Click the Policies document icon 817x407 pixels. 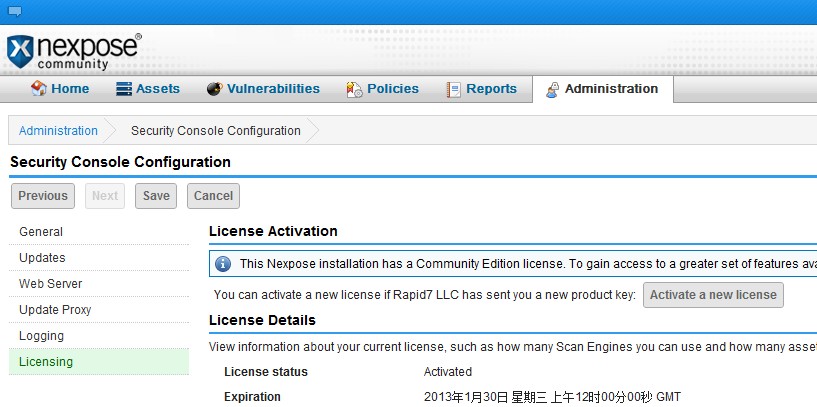click(354, 90)
